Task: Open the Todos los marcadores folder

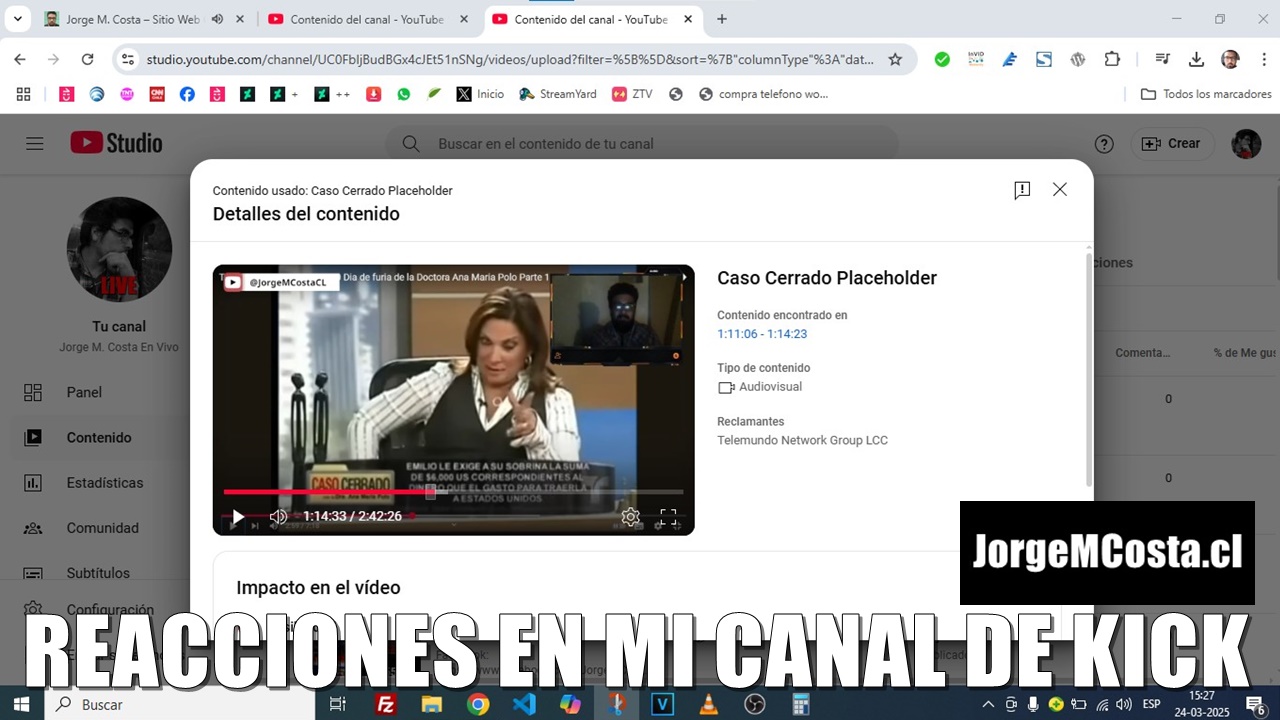Action: pyautogui.click(x=1206, y=94)
